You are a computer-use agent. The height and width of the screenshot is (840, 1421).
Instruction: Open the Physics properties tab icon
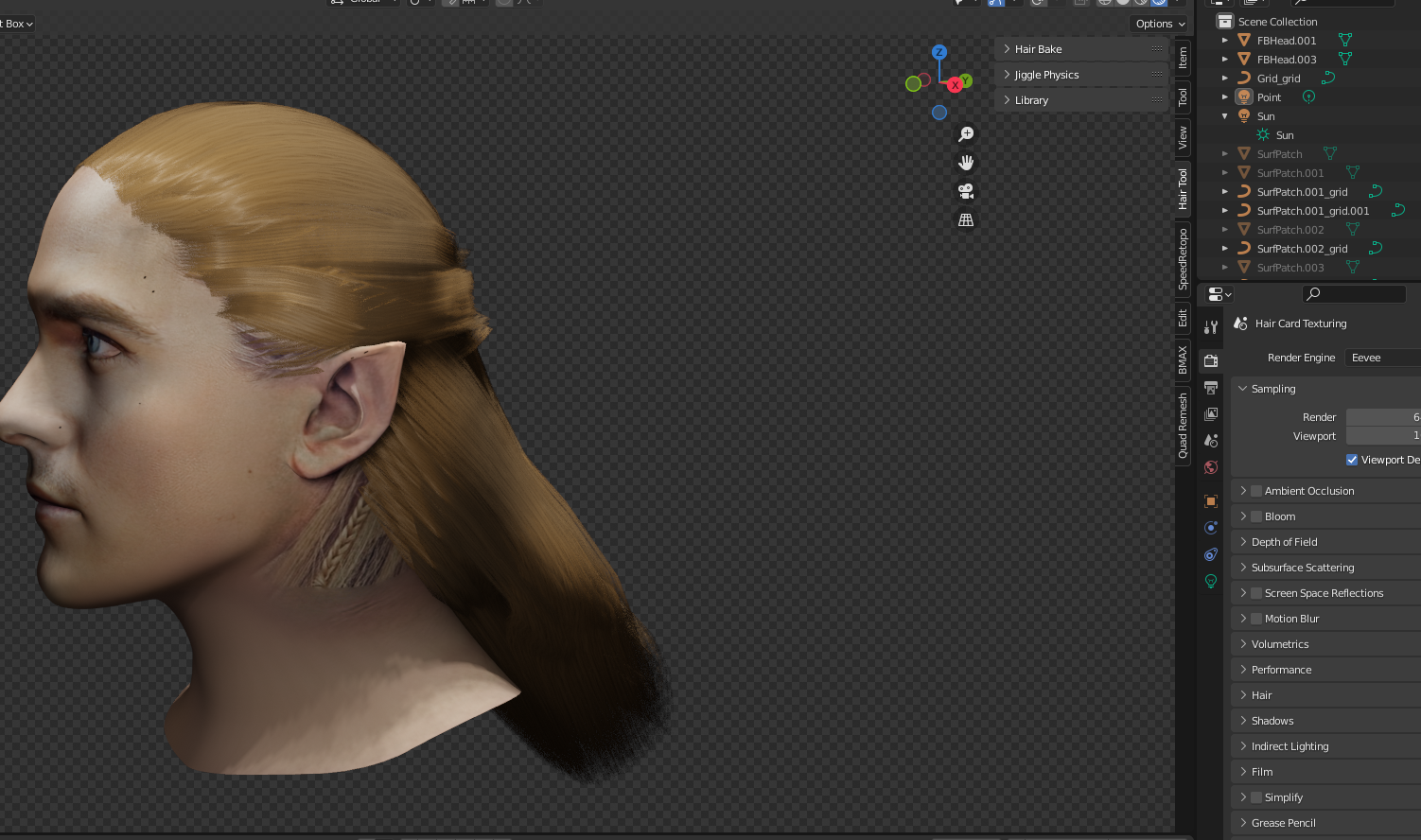coord(1211,528)
